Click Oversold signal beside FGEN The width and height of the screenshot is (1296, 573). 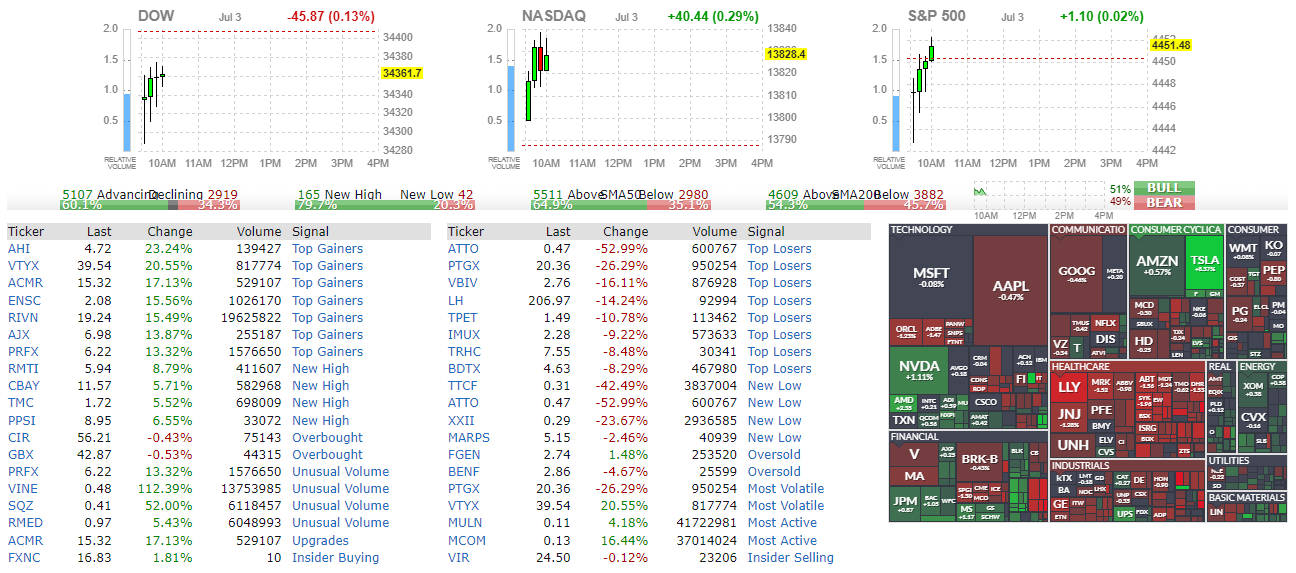point(773,454)
